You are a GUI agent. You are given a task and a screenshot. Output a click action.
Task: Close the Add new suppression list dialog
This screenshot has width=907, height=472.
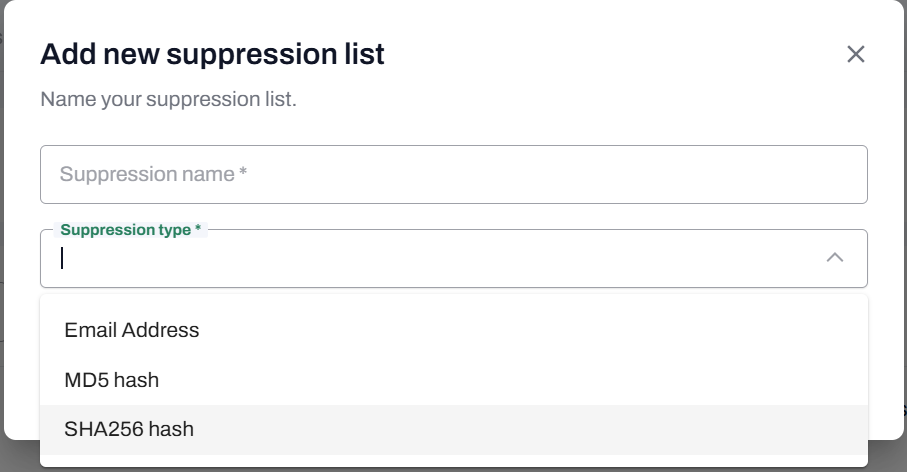(x=855, y=54)
